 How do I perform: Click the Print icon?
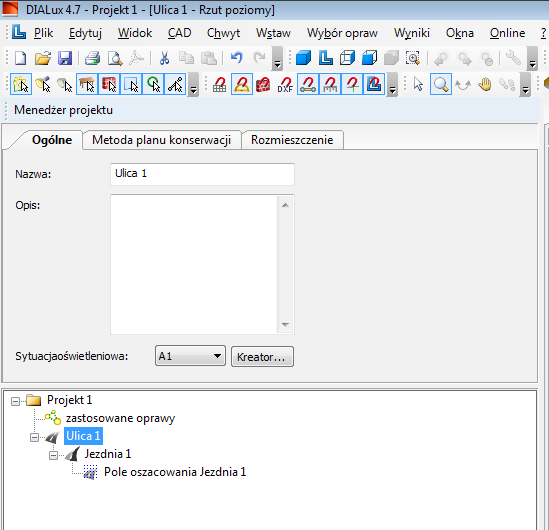(92, 58)
